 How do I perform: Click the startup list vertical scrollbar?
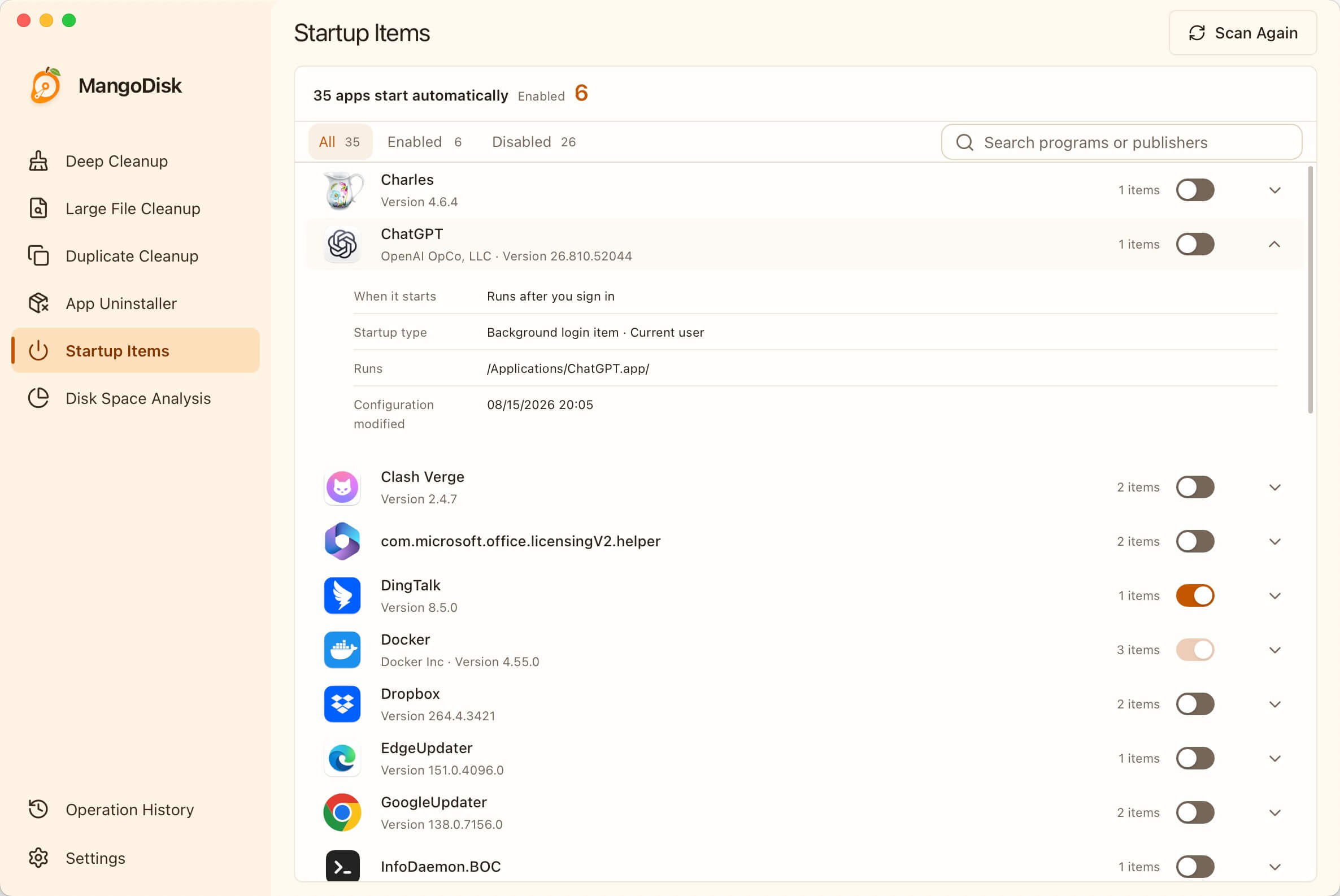point(1310,290)
